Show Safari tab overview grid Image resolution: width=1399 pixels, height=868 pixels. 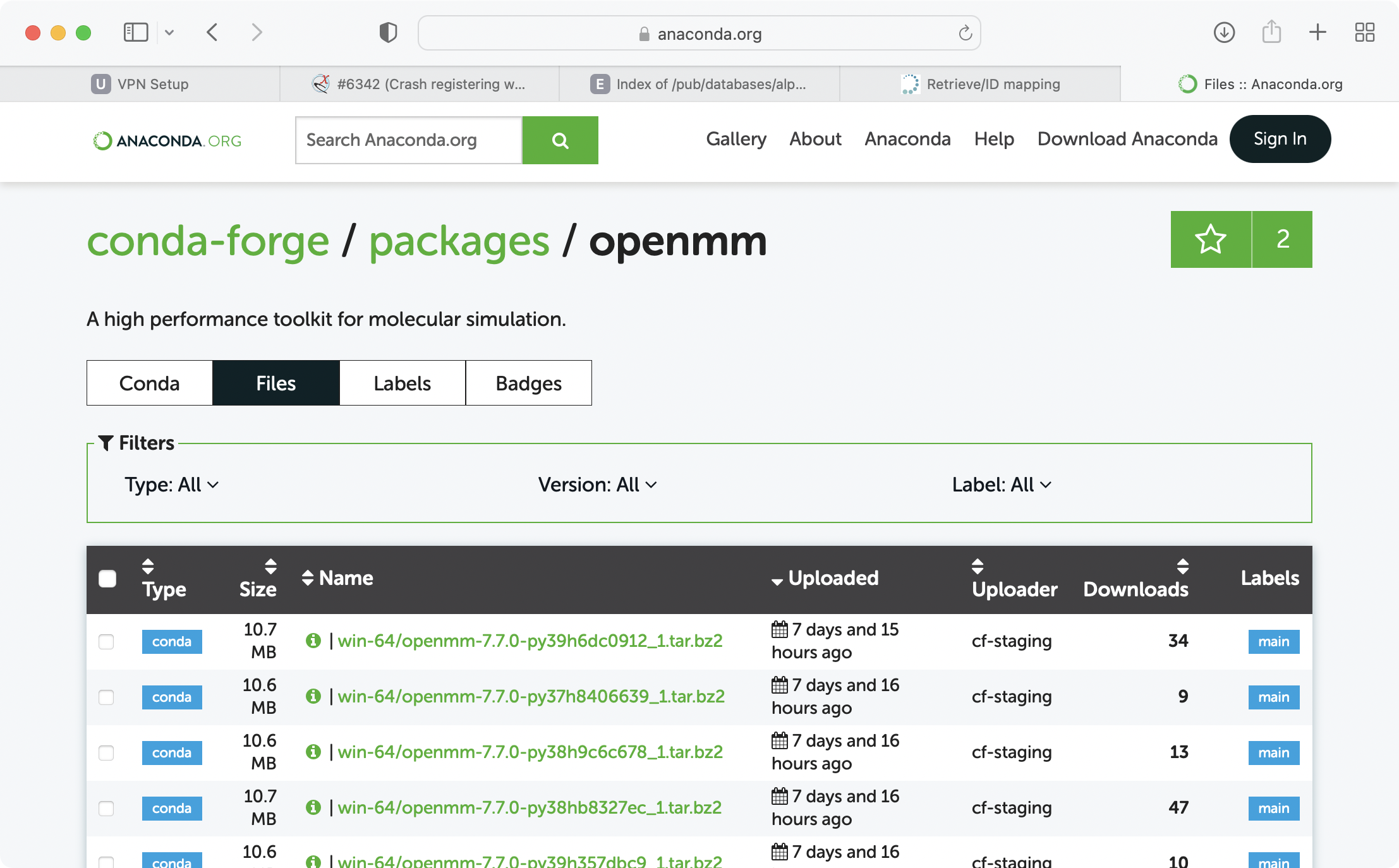(1364, 33)
